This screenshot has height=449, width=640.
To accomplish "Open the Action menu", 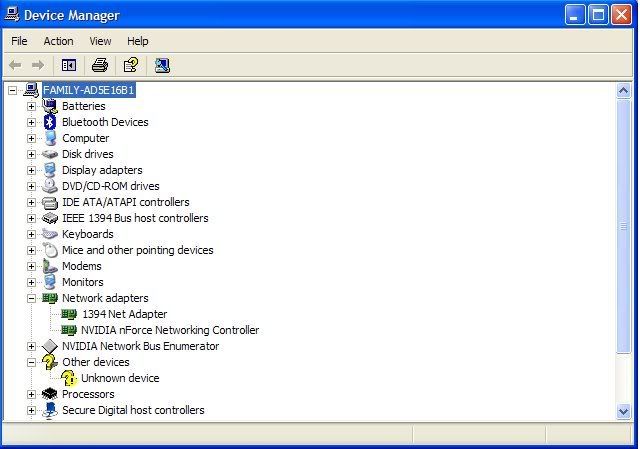I will [x=58, y=41].
